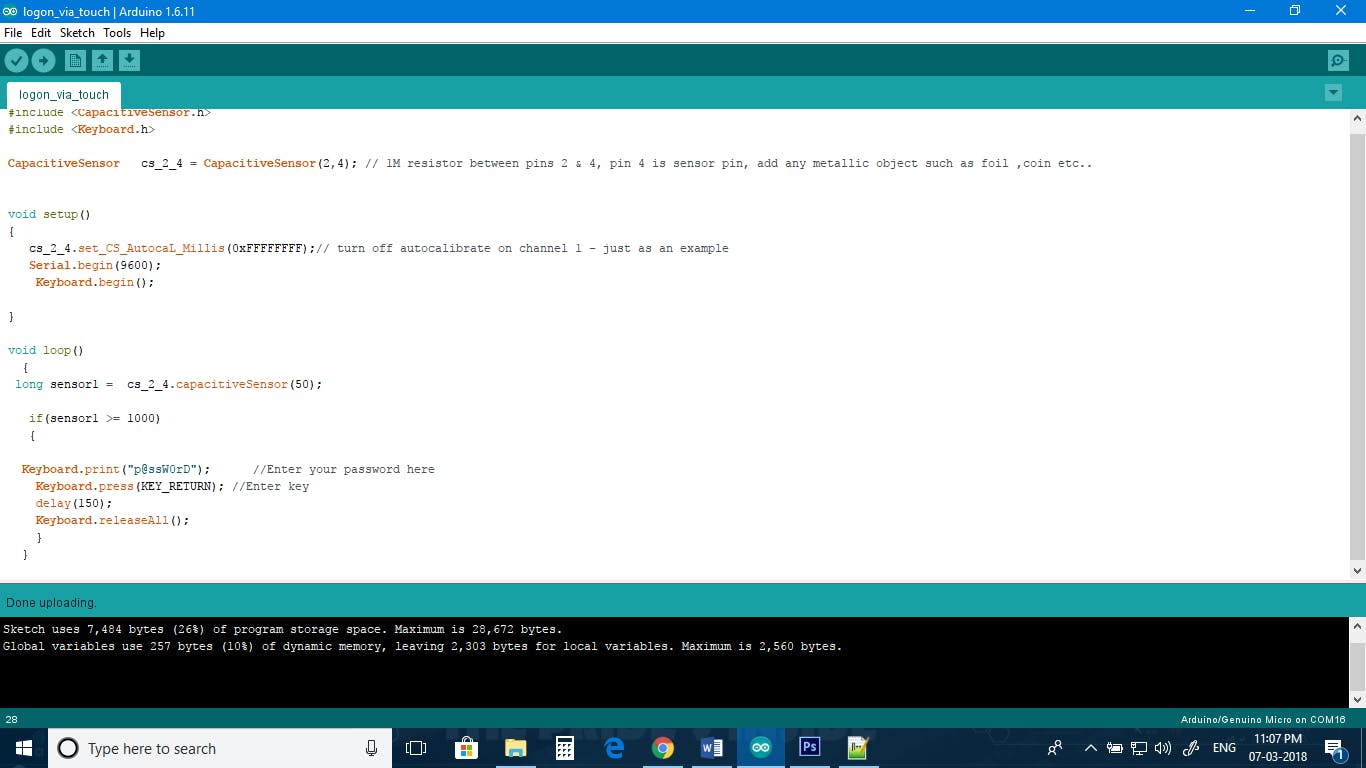Click the Windows Start button
1366x768 pixels.
24,748
